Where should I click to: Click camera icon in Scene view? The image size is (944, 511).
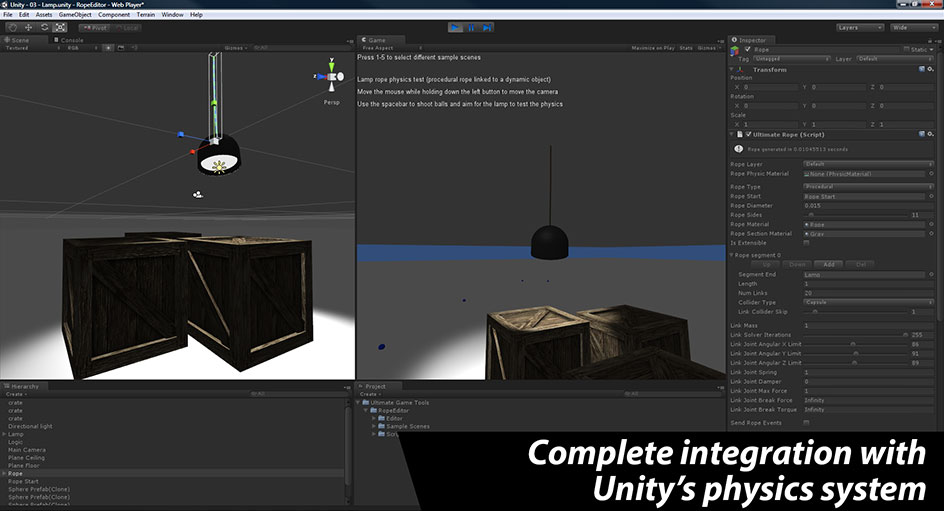pos(197,194)
